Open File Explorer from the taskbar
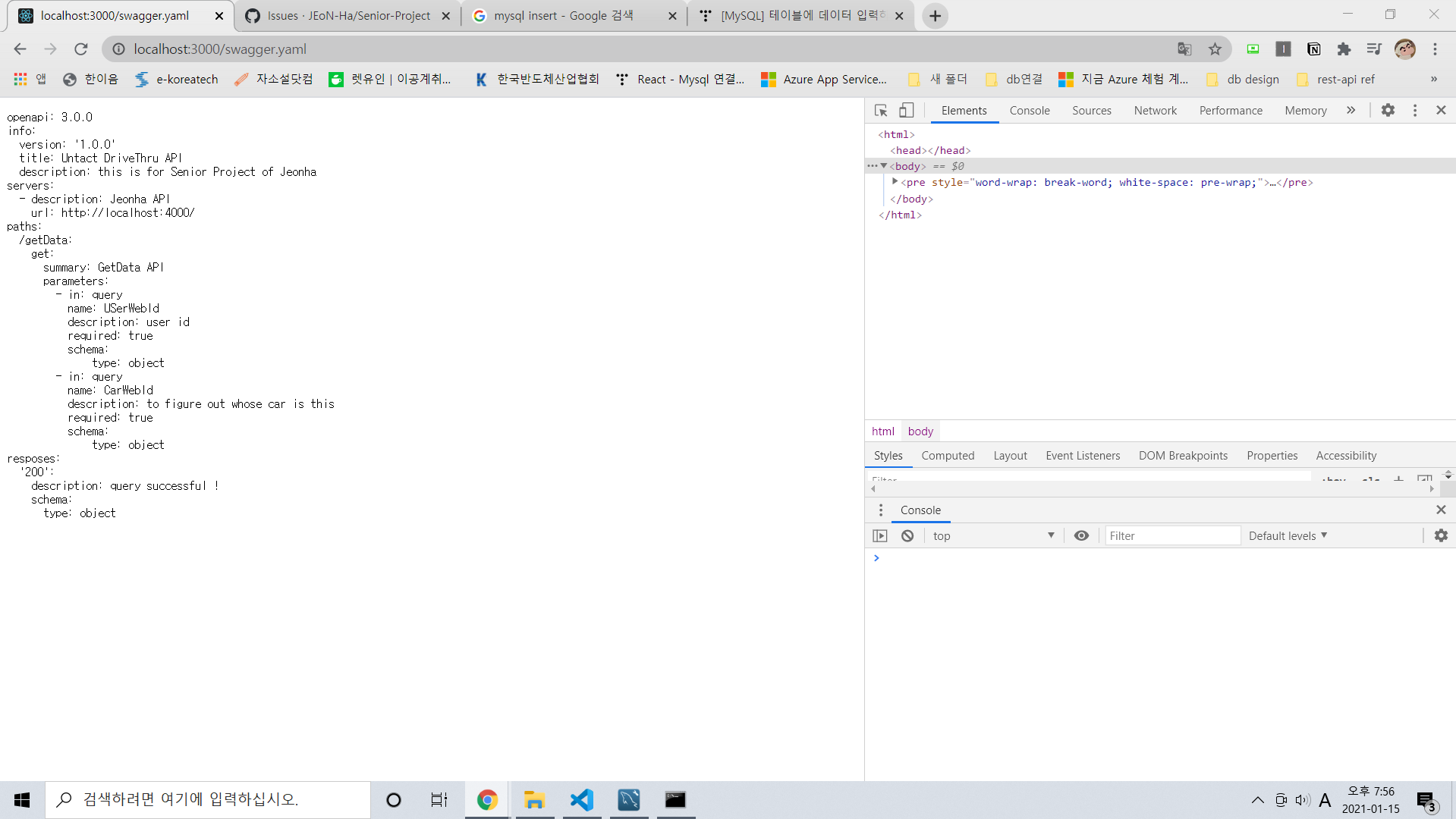The width and height of the screenshot is (1456, 819). tap(535, 800)
